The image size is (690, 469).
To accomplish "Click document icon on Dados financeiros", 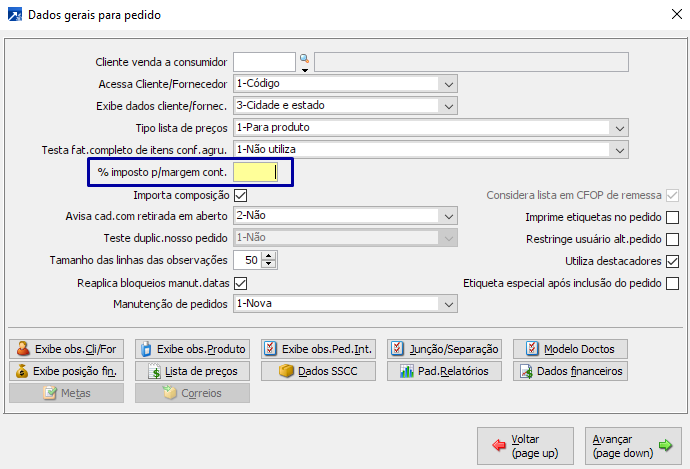I will [526, 371].
